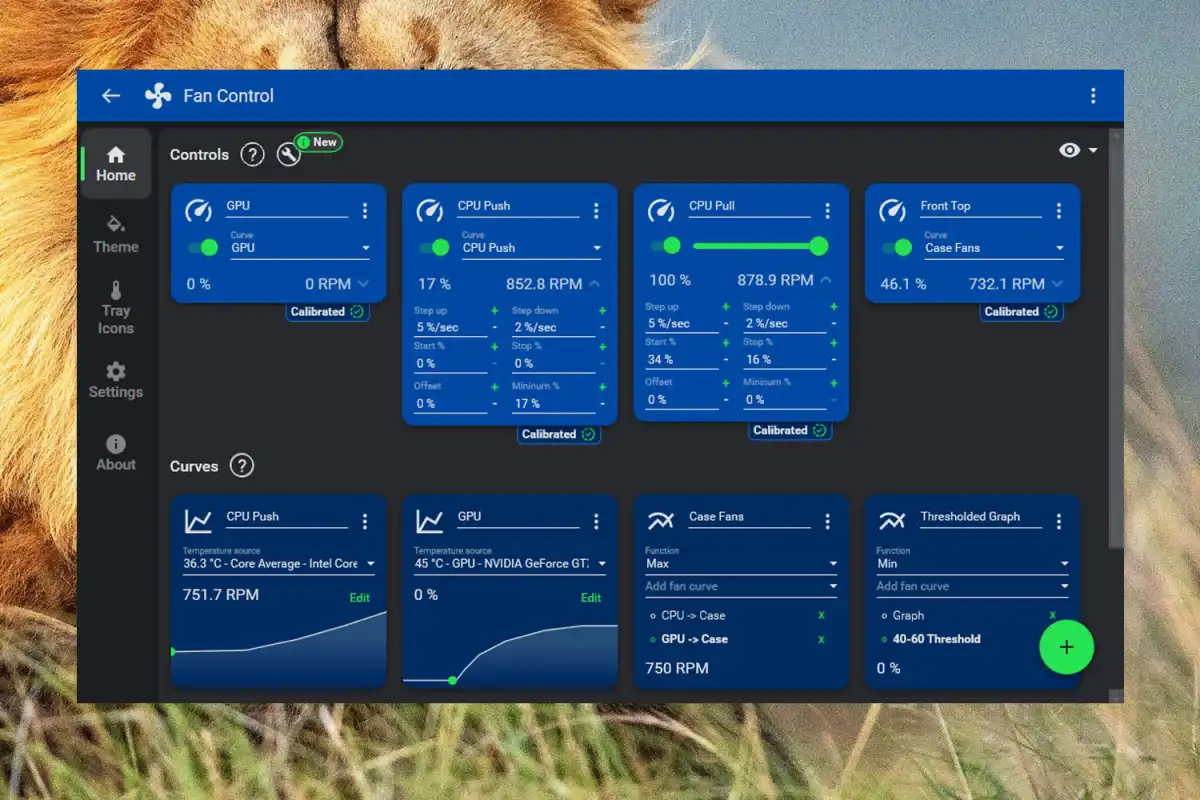Open the Case Fans curve card options menu
The height and width of the screenshot is (800, 1200).
point(827,521)
